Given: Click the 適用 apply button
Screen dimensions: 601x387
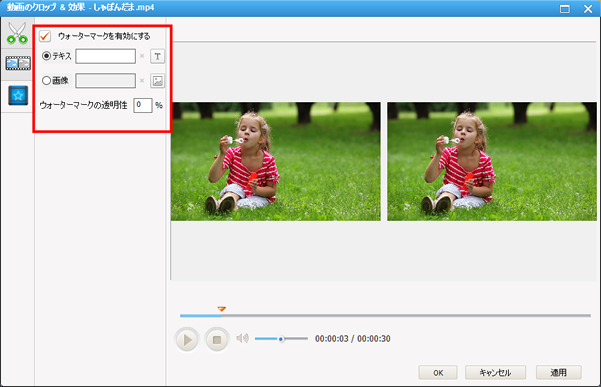Looking at the screenshot, I should click(x=558, y=373).
